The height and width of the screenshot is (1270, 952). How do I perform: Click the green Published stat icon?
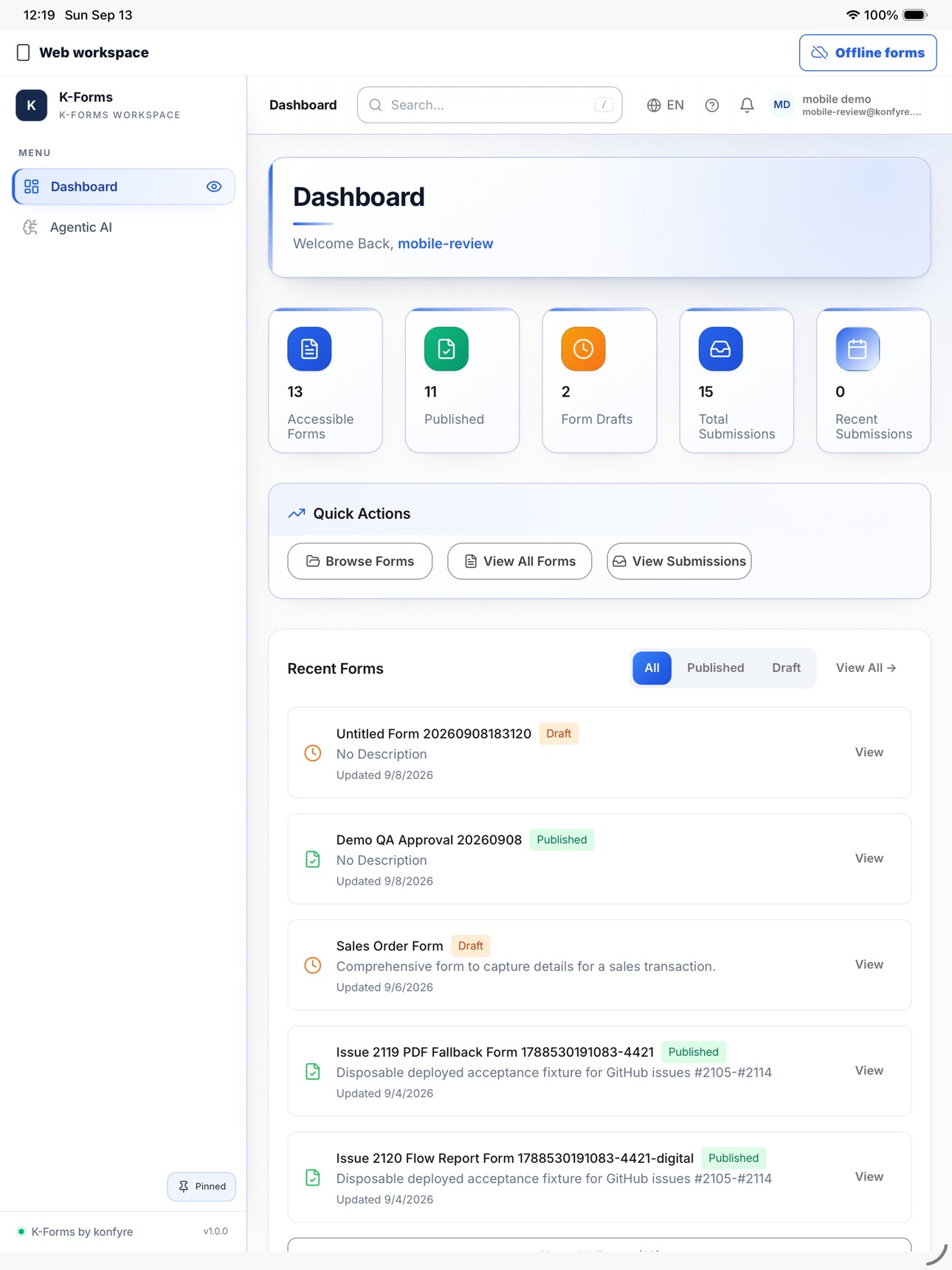446,349
